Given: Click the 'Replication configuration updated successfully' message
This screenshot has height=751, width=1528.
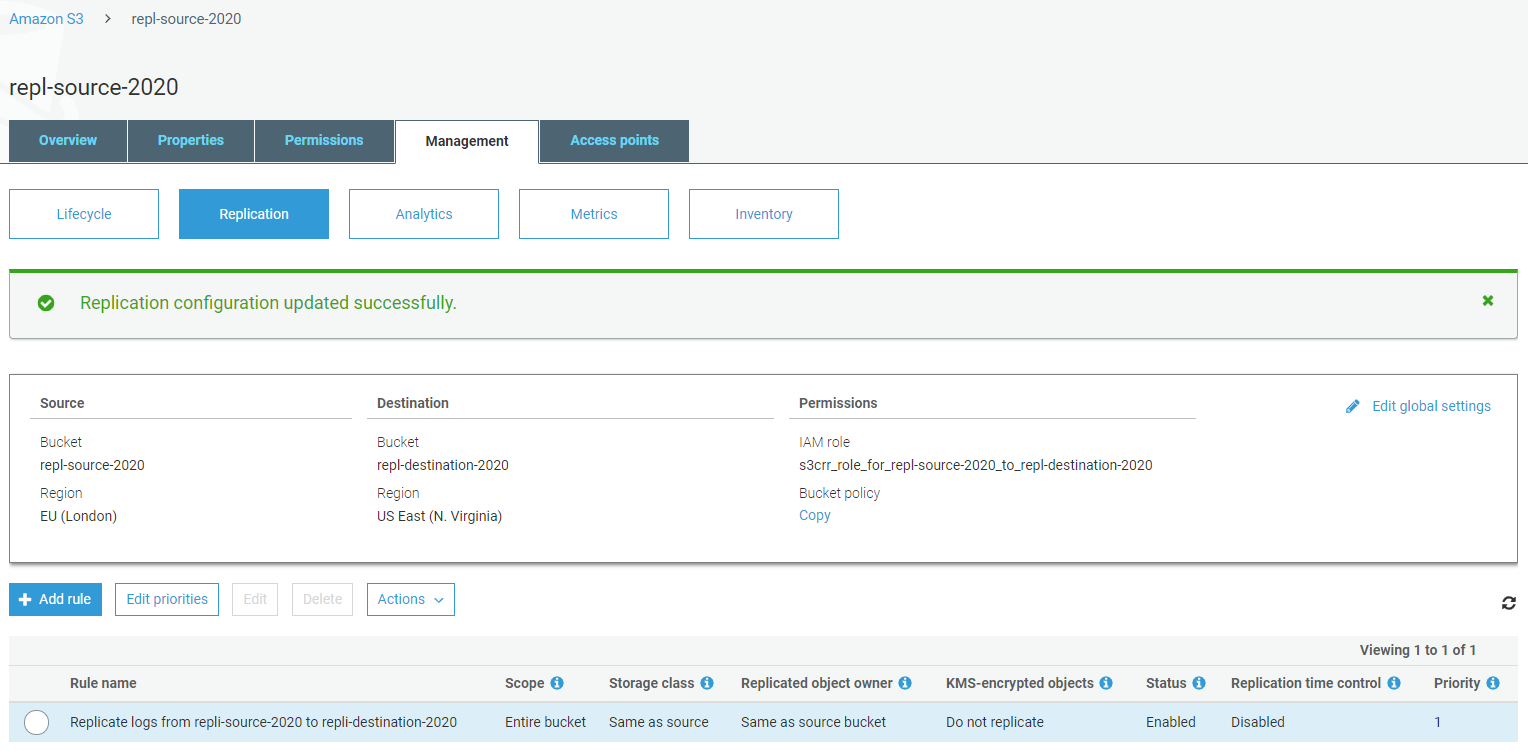Looking at the screenshot, I should pos(268,303).
